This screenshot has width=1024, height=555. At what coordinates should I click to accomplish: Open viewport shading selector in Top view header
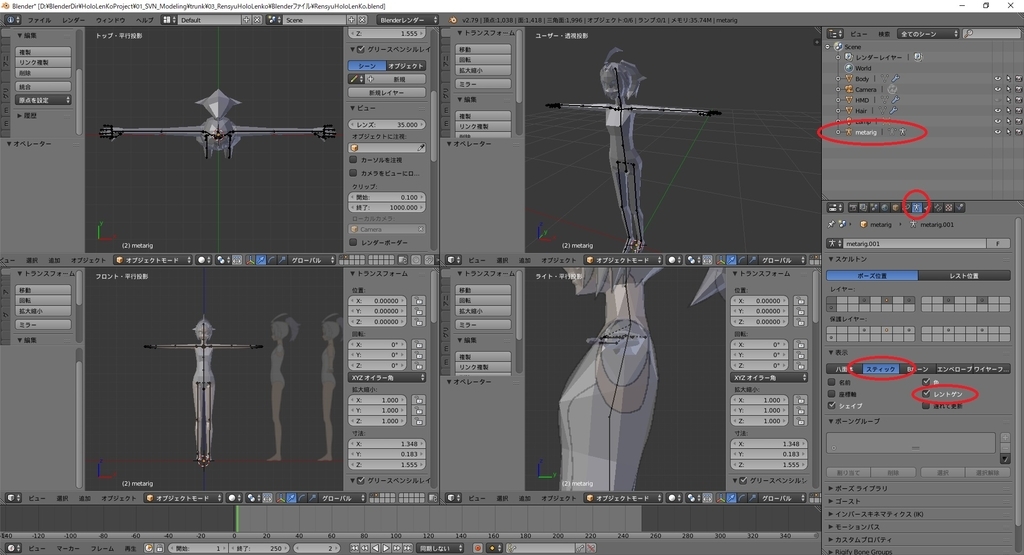coord(203,260)
